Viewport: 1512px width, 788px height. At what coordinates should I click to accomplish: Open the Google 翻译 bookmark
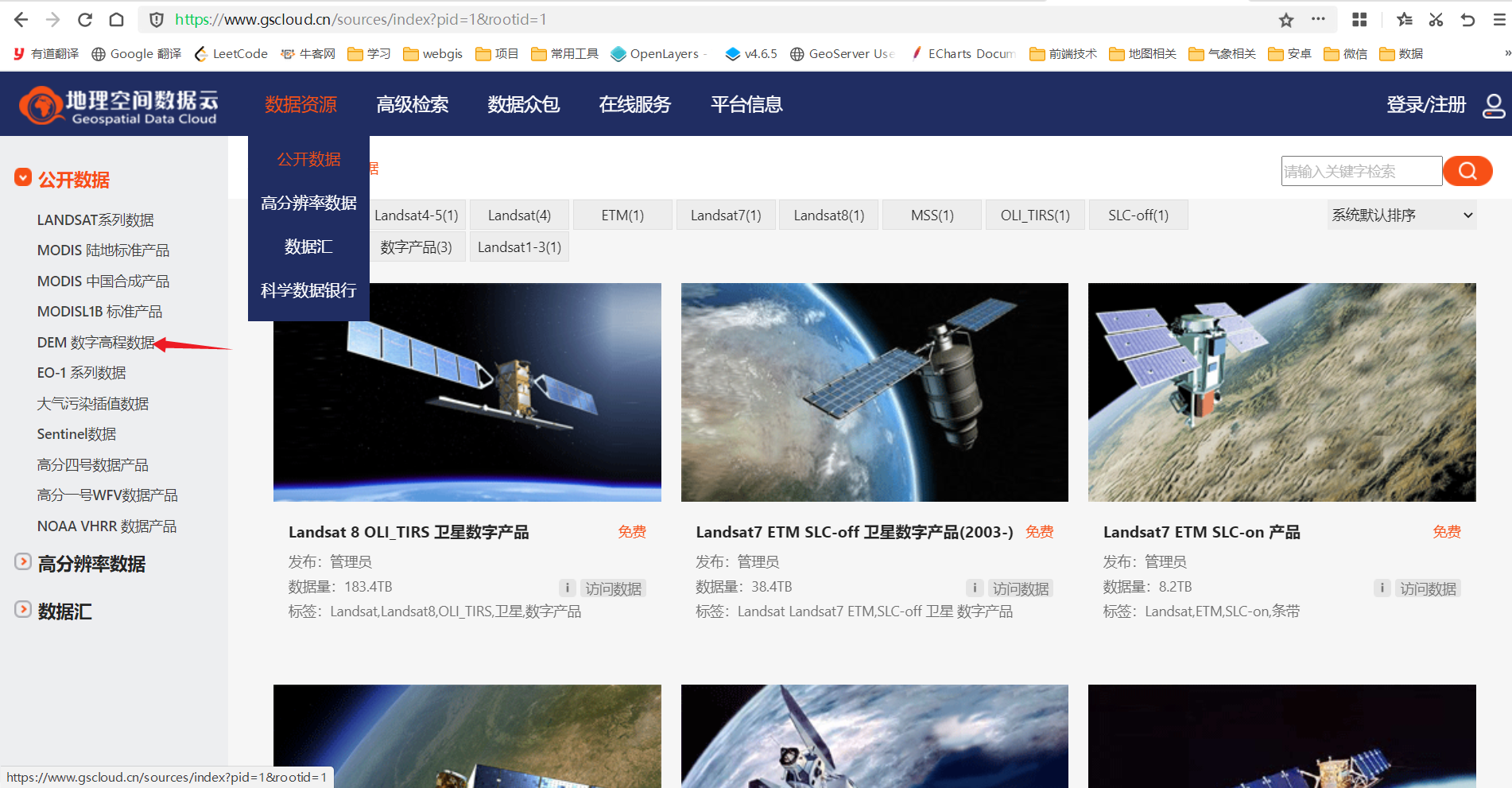point(136,53)
